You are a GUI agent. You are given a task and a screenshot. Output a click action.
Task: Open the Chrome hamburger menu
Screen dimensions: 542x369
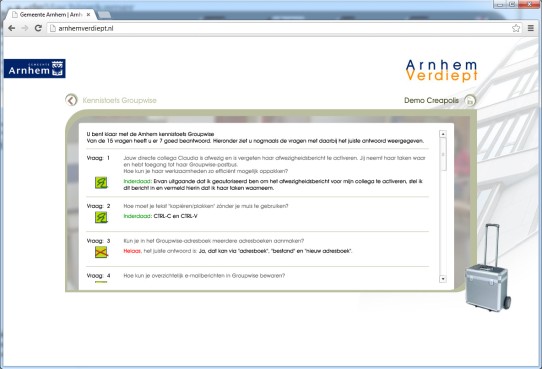pos(531,28)
